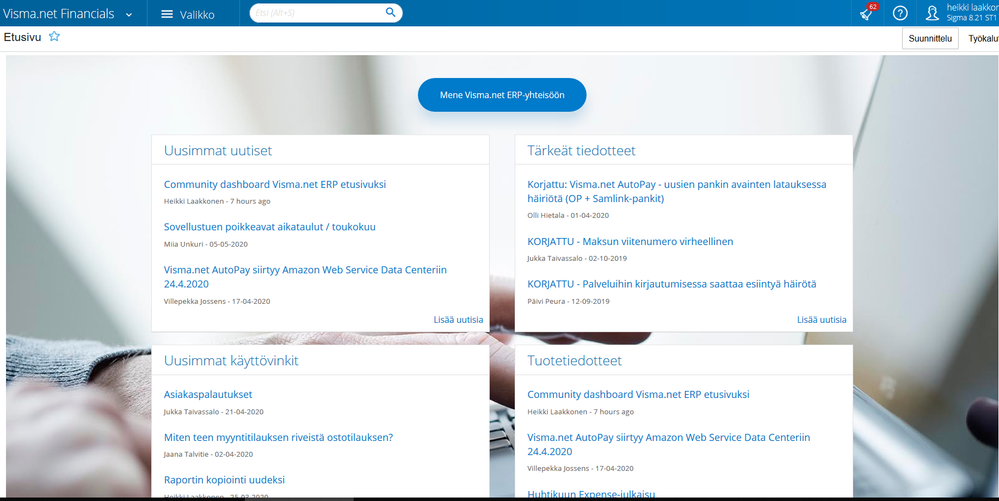Click the Tuotetiedotteet heading
Viewport: 999px width, 501px height.
574,361
